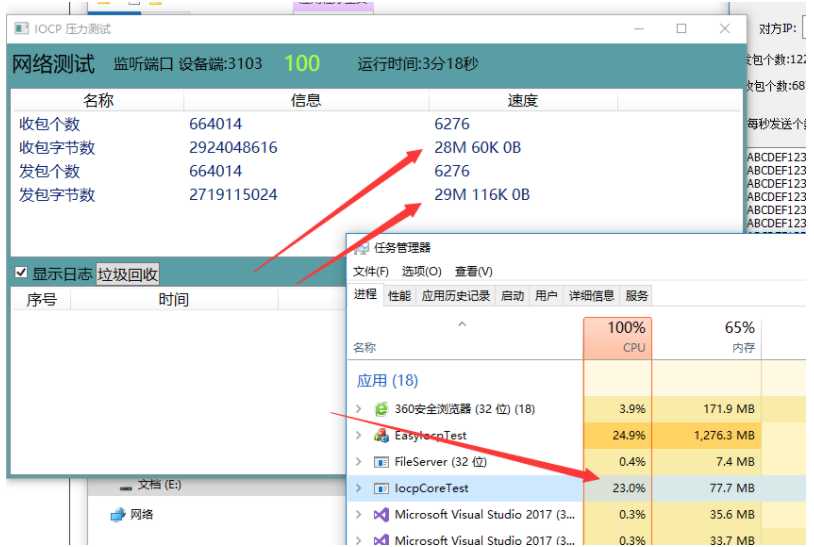Click the 设备端:3103 port label
Screen dimensions: 814x547
point(220,64)
